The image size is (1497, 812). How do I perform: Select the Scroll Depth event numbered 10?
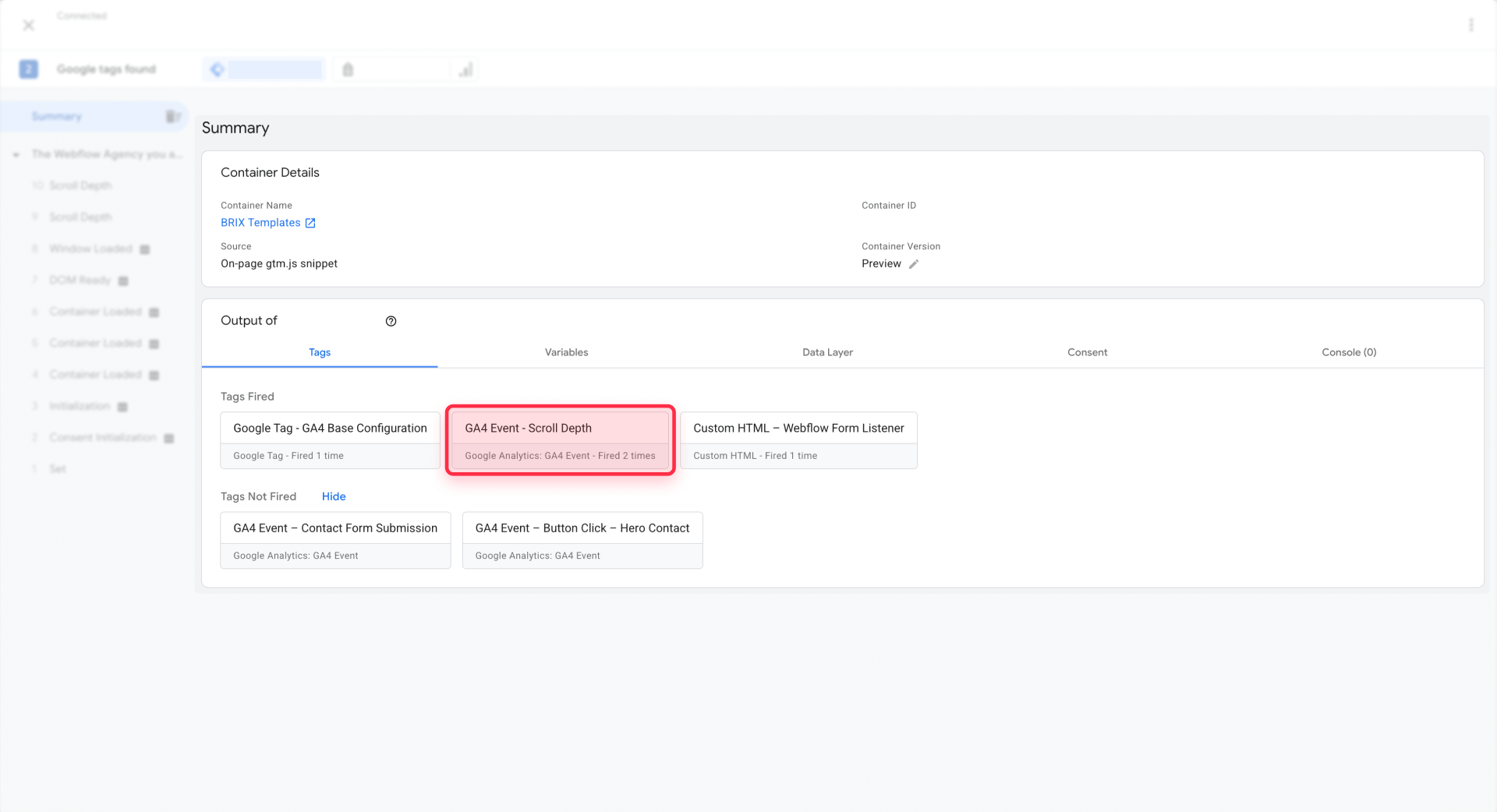tap(79, 185)
